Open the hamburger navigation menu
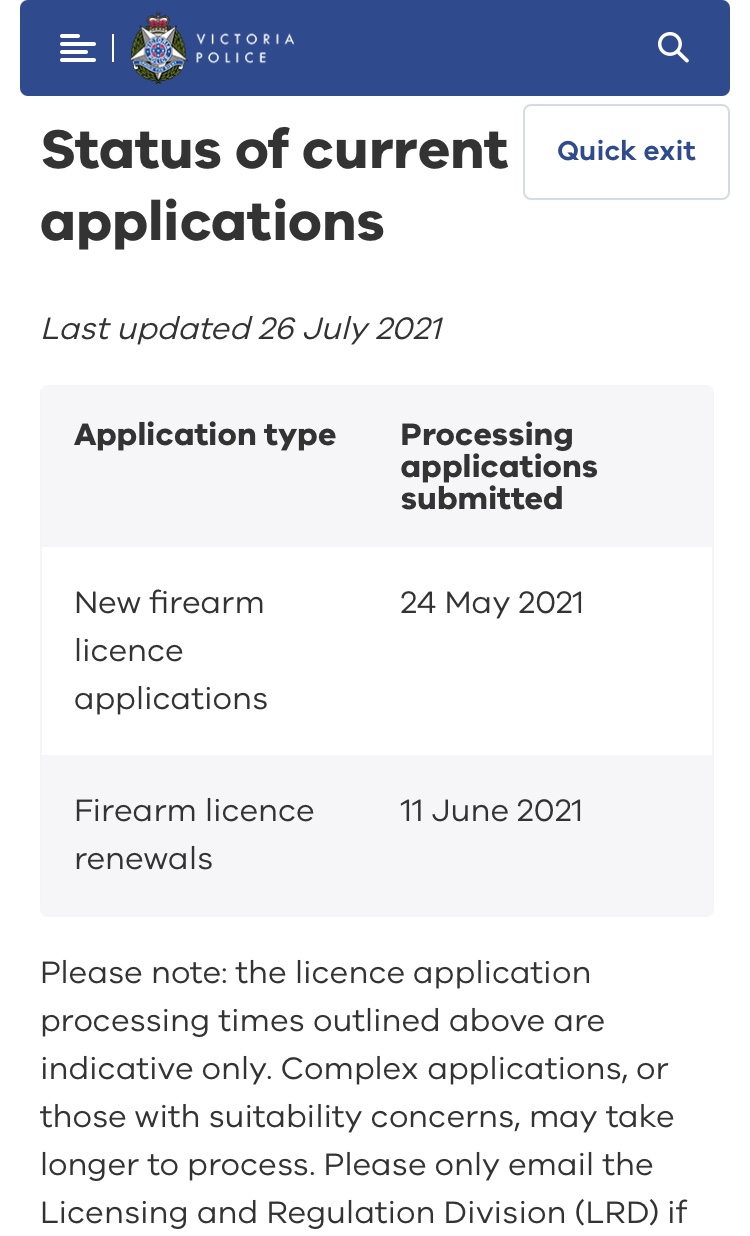This screenshot has height=1236, width=750. click(x=78, y=48)
